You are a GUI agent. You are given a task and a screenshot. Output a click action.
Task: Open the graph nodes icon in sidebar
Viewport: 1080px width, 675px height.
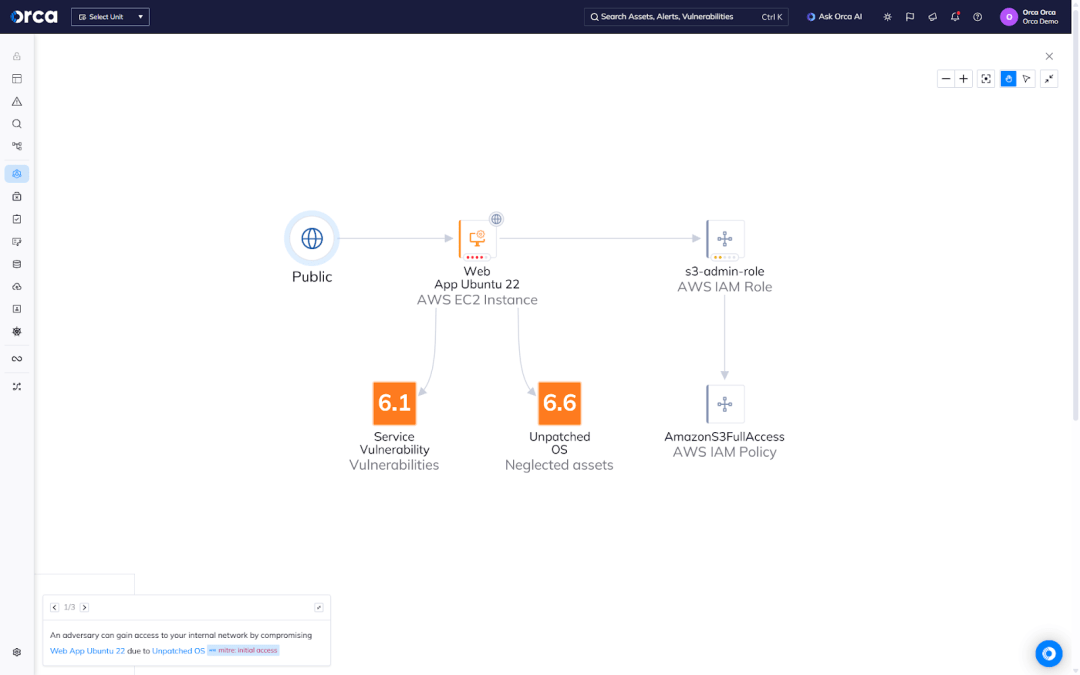point(17,146)
